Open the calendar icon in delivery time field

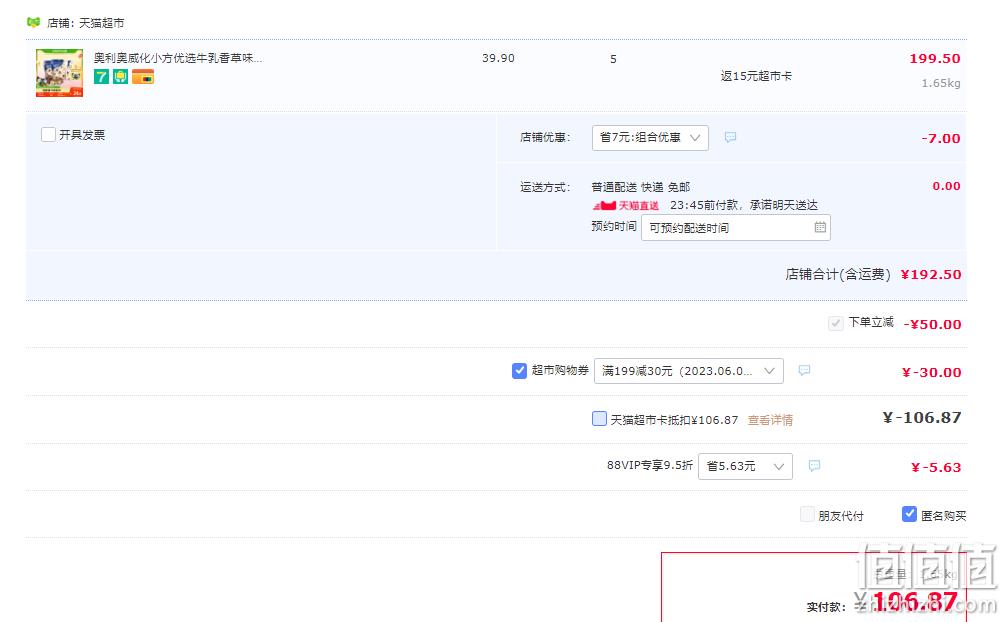click(820, 227)
